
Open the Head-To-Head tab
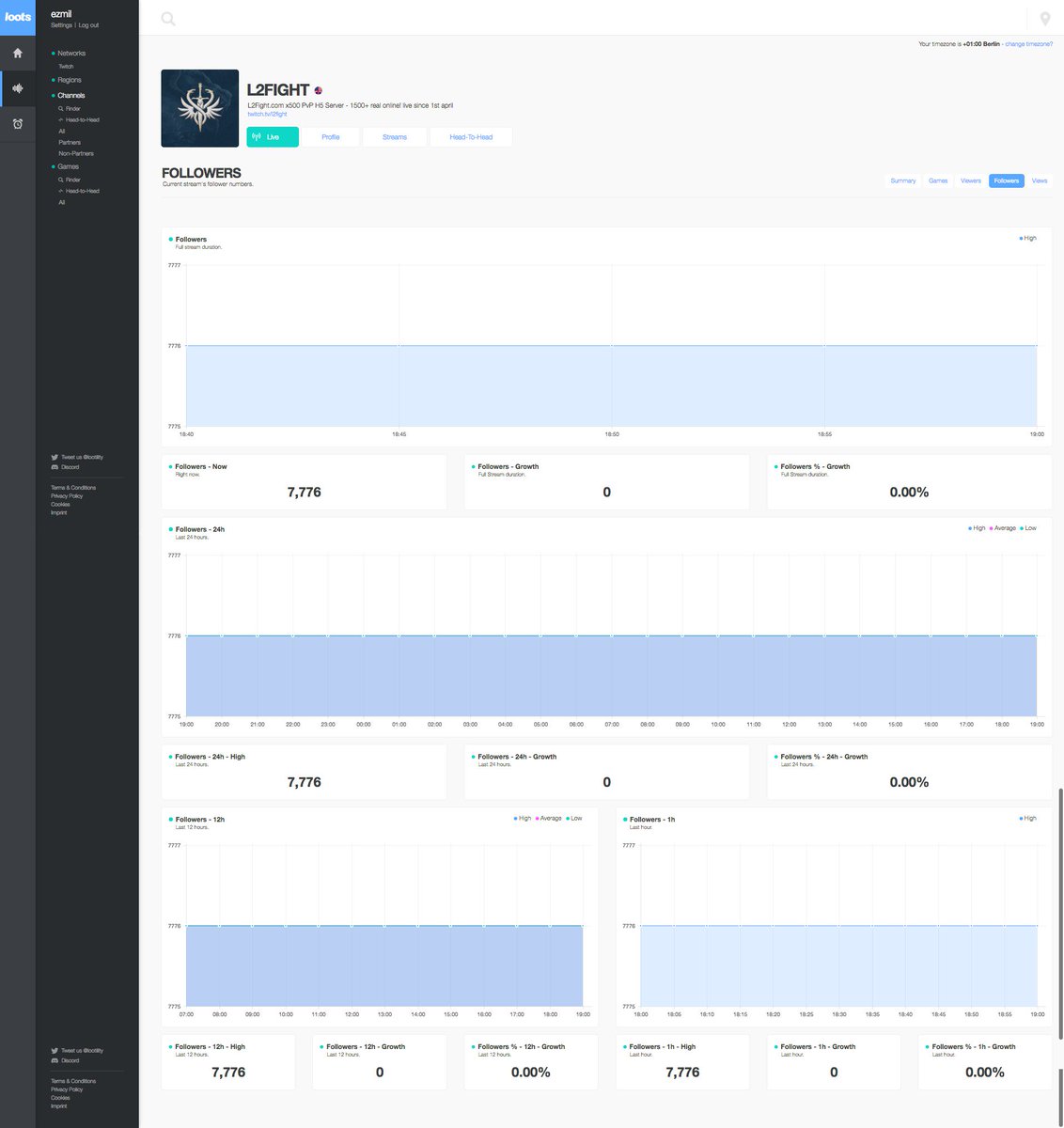[471, 137]
